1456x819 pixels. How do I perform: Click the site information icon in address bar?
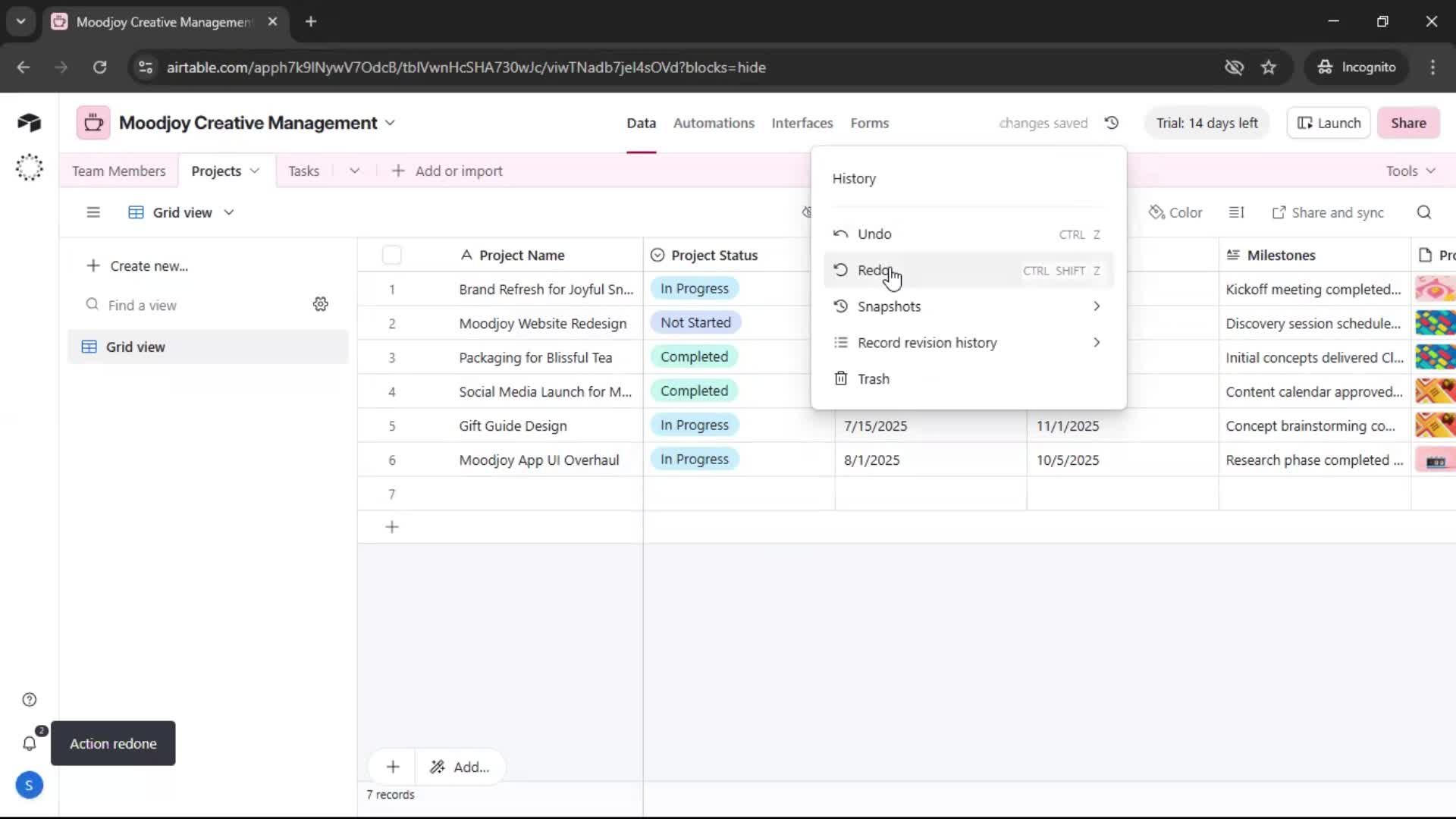[x=146, y=67]
